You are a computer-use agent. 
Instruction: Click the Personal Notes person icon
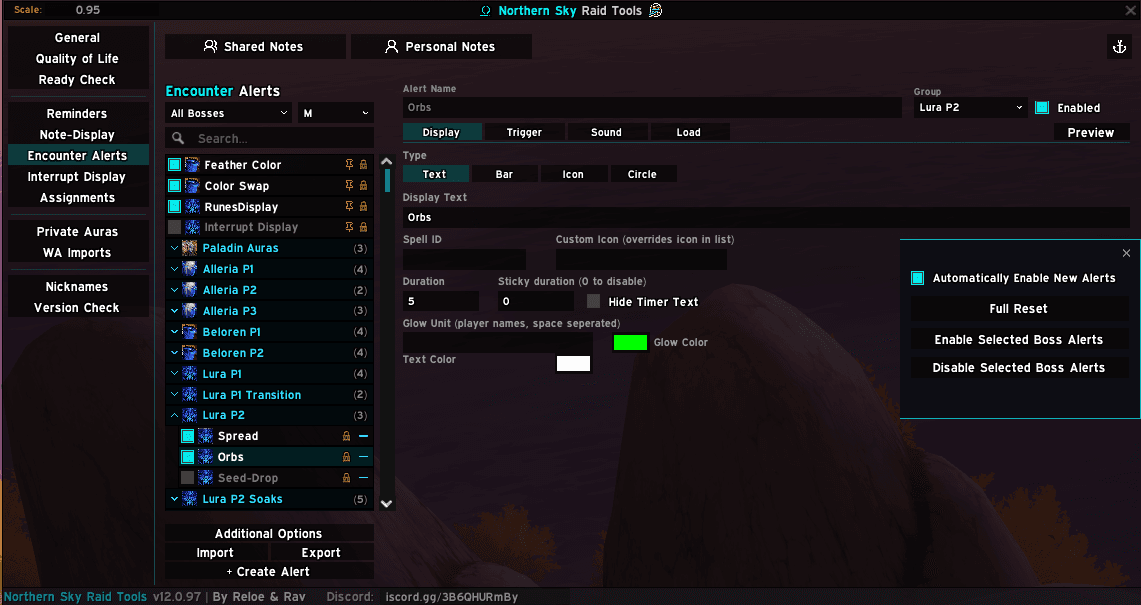pos(391,47)
